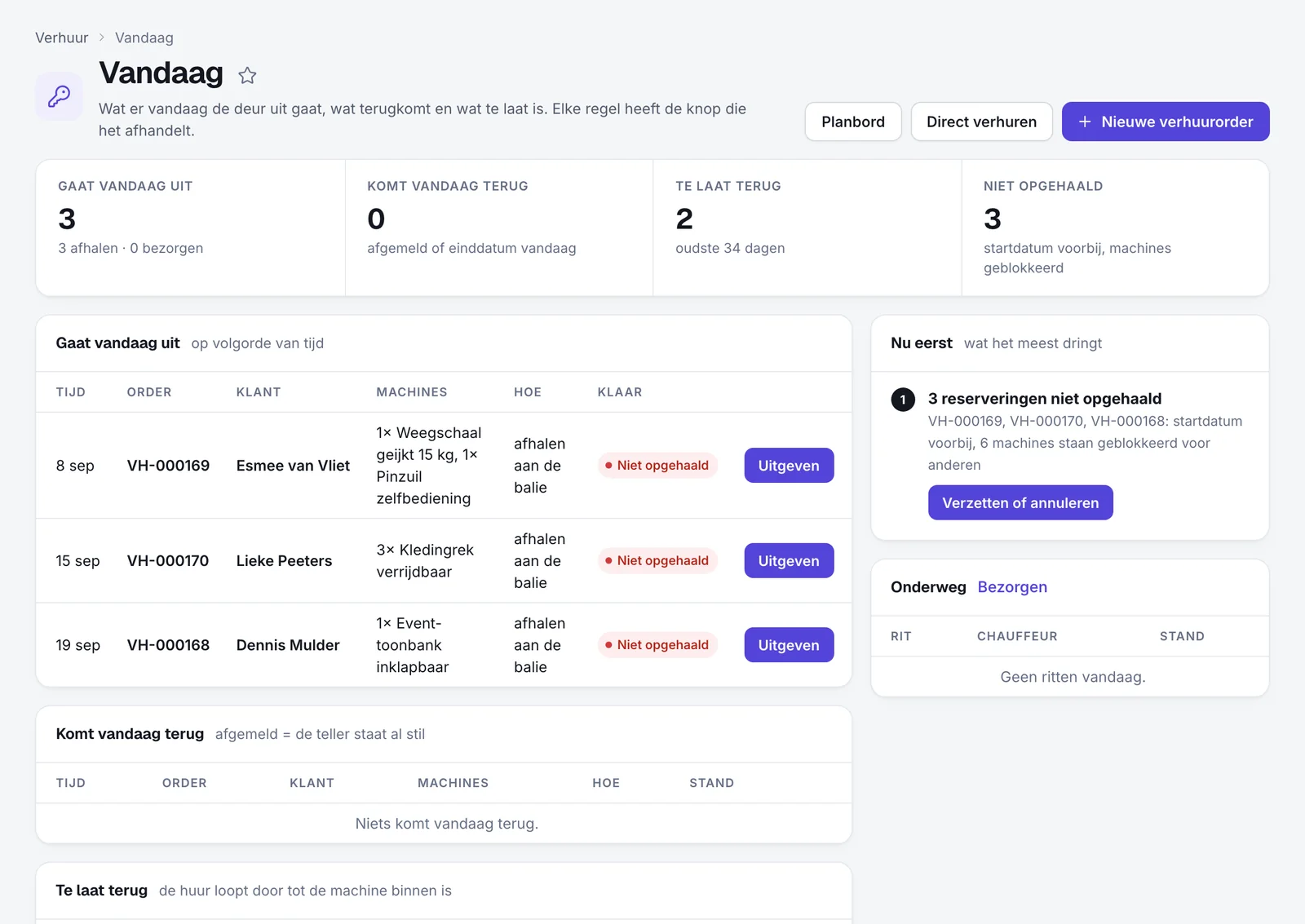
Task: Click Uitgeven for Lieke Peeters' order
Action: 789,561
